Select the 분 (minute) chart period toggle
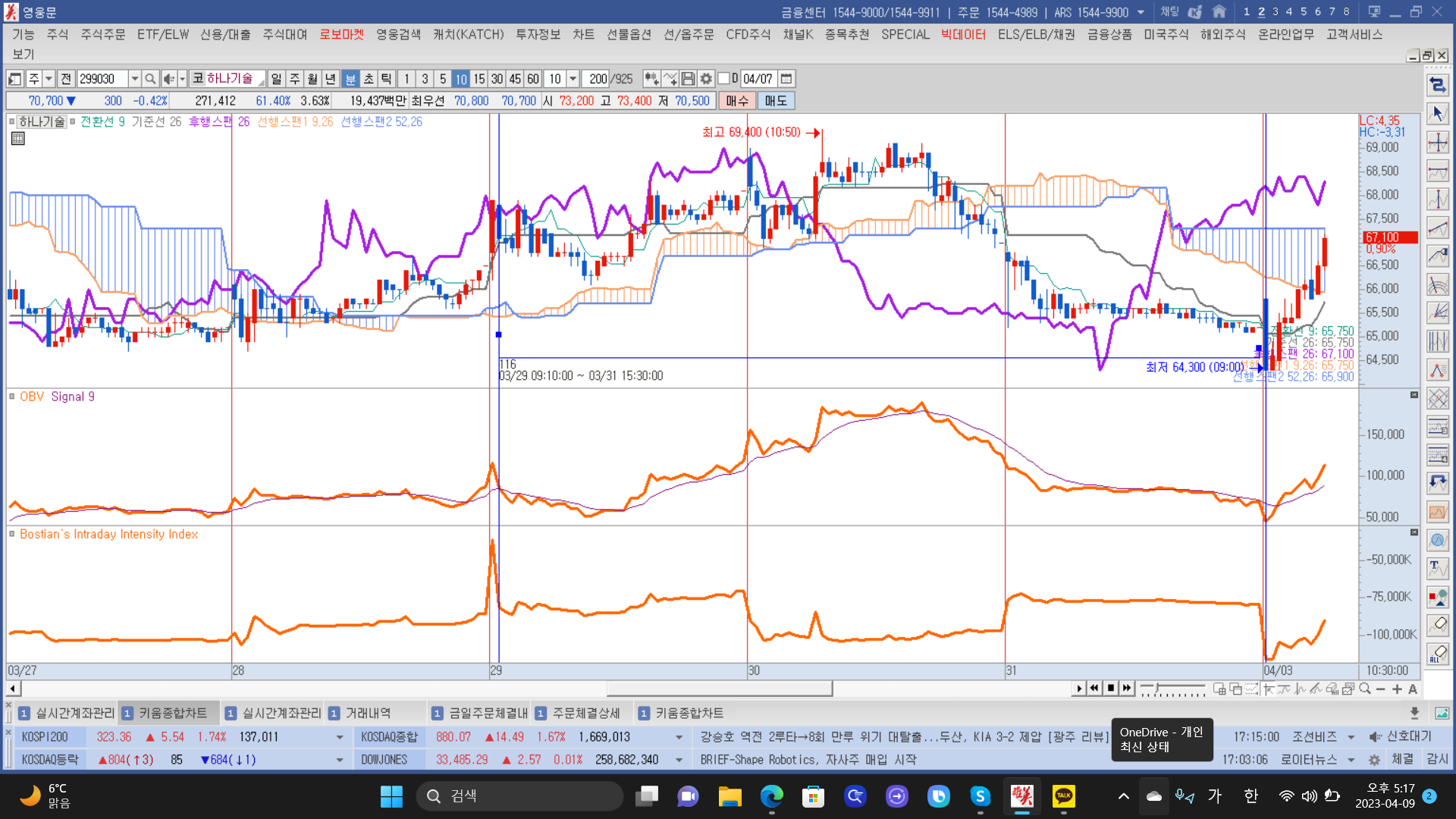The image size is (1456, 819). (x=350, y=79)
